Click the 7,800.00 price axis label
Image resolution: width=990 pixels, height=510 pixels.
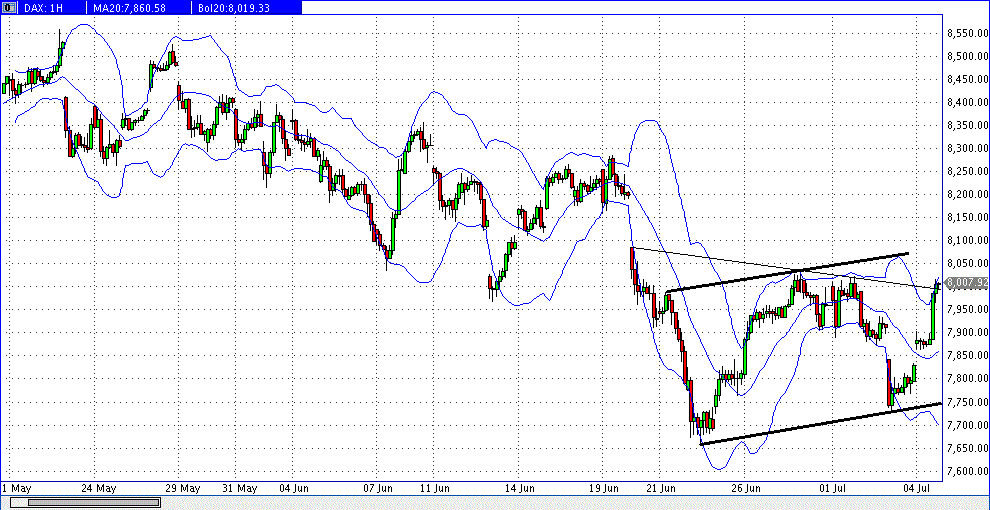click(x=968, y=378)
